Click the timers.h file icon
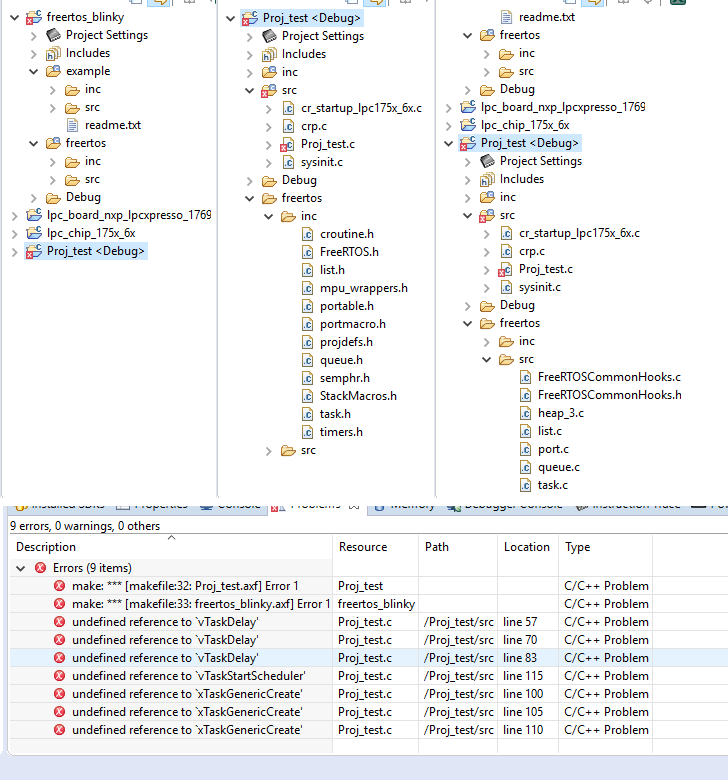 tap(308, 432)
